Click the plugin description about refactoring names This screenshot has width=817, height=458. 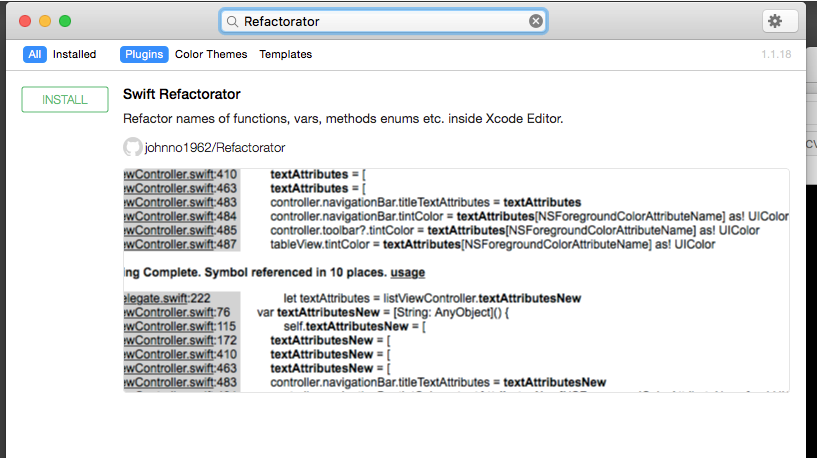343,119
